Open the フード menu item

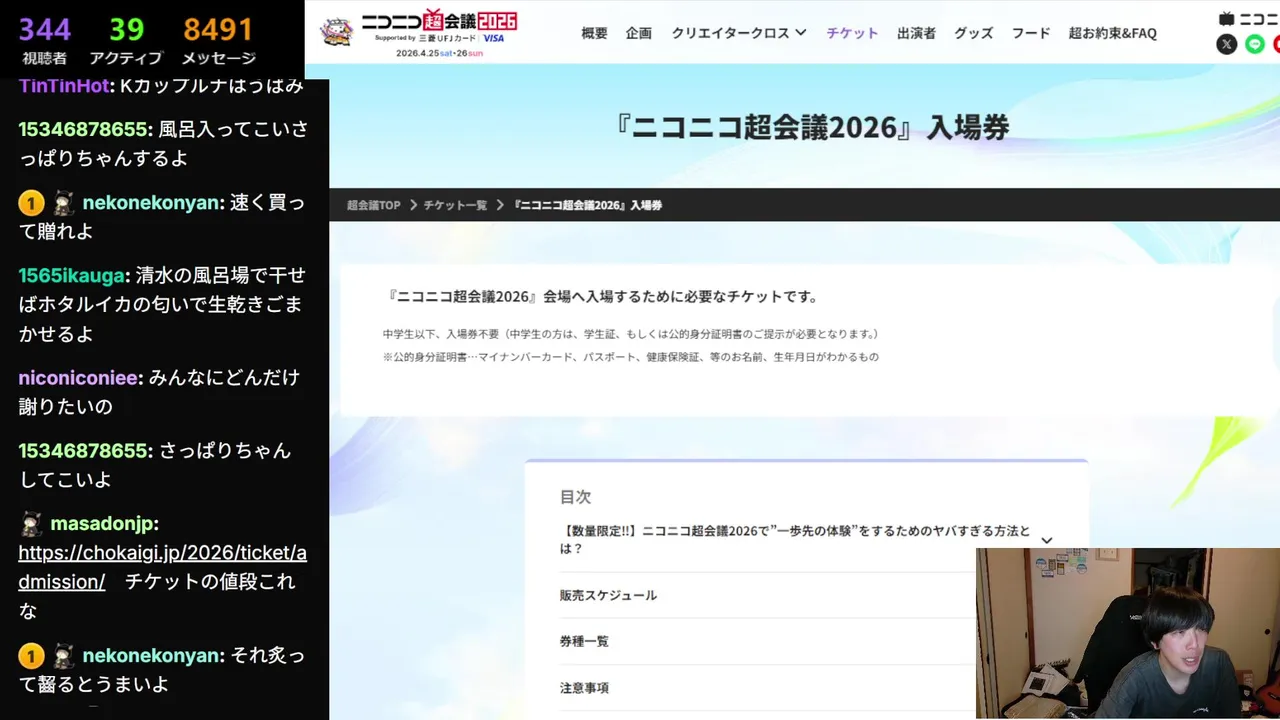(1031, 33)
